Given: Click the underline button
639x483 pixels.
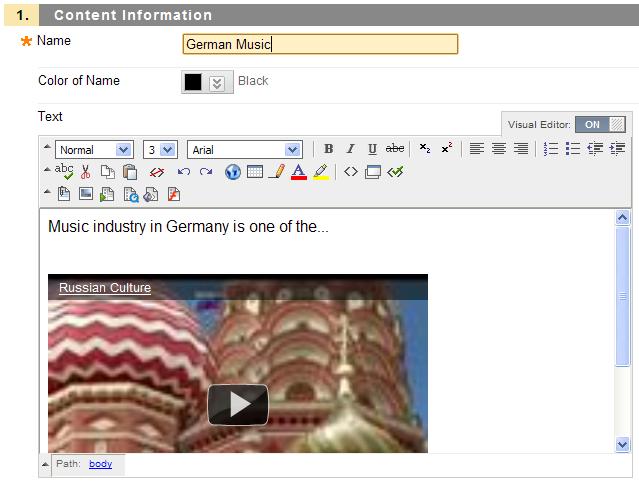Looking at the screenshot, I should (x=372, y=149).
